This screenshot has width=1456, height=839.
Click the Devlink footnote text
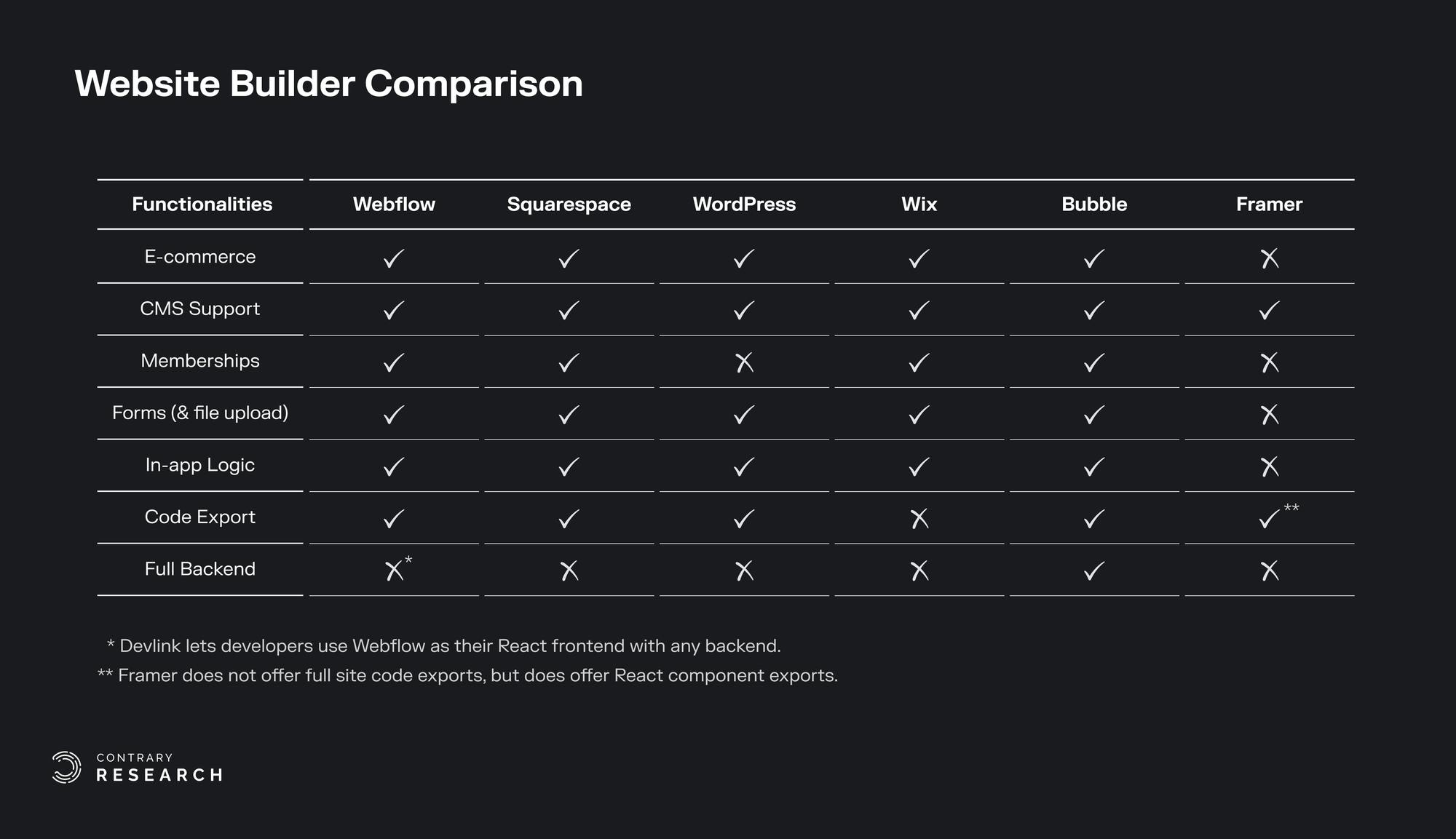pyautogui.click(x=449, y=646)
